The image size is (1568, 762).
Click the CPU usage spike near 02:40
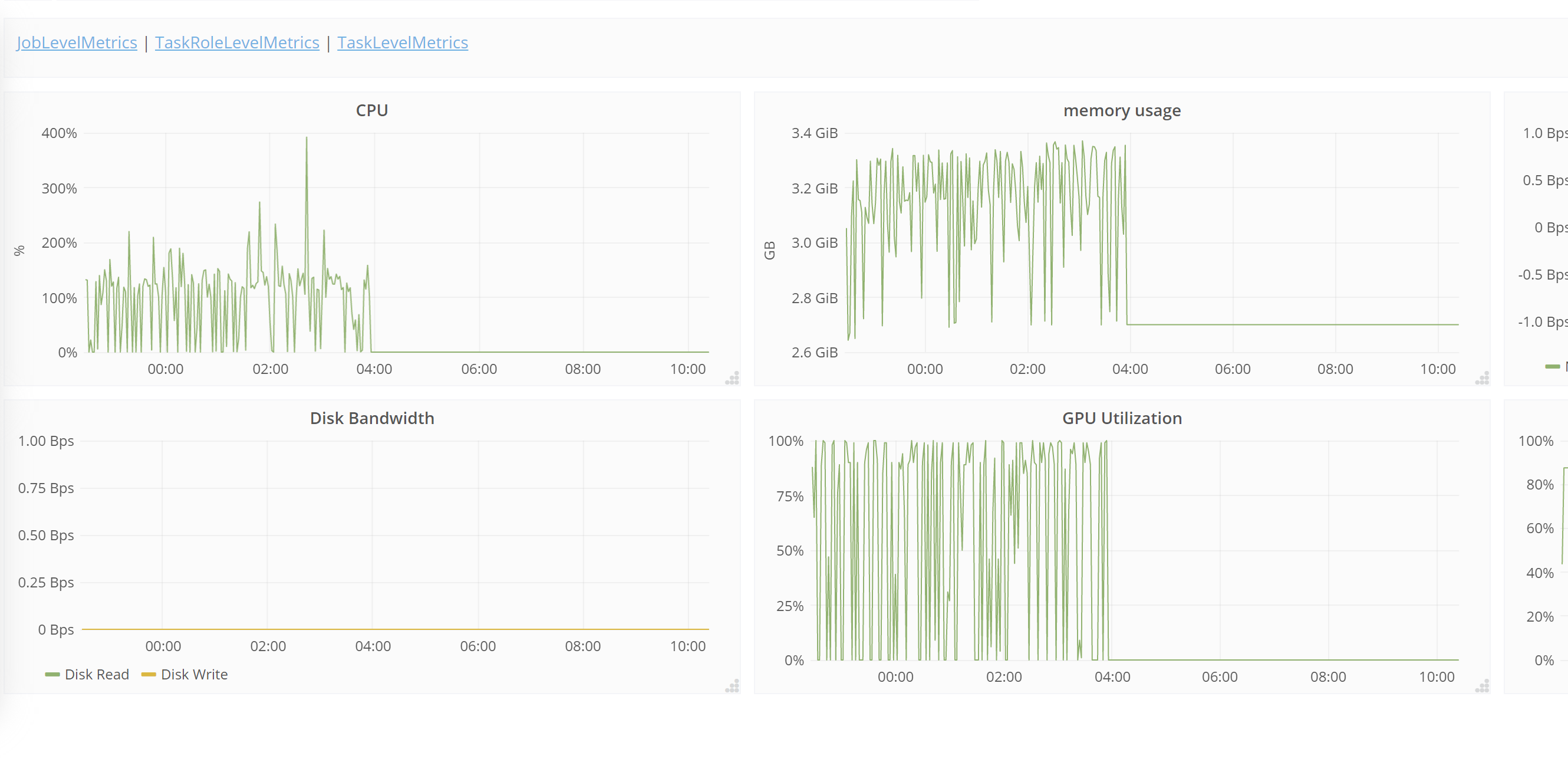pos(306,139)
